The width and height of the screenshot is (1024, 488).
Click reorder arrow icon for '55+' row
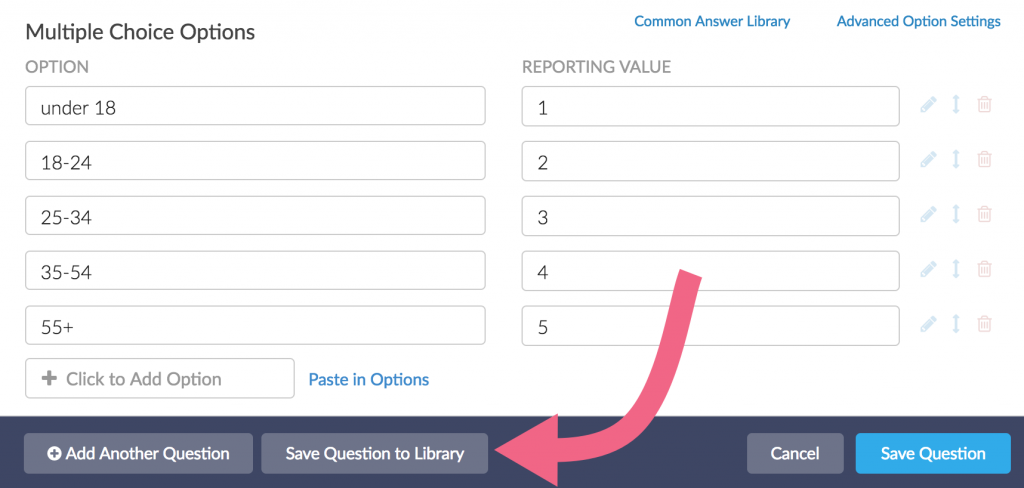pos(956,324)
